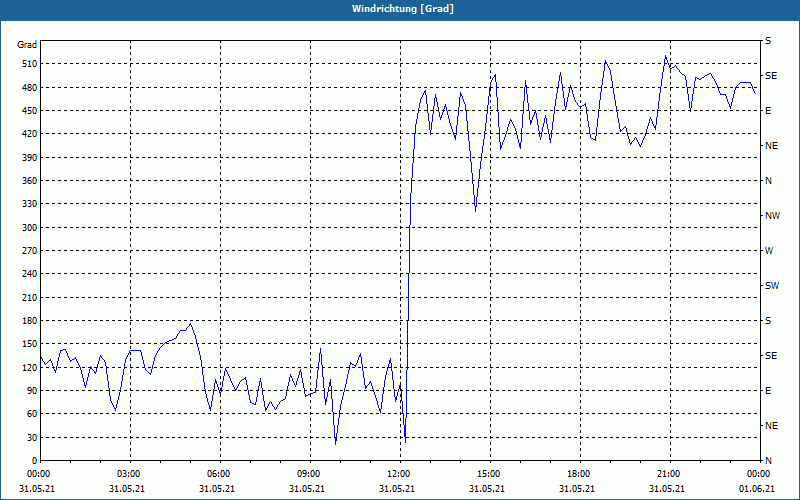This screenshot has width=800, height=500.
Task: Click the SE compass label at 480 gridline
Action: 771,76
